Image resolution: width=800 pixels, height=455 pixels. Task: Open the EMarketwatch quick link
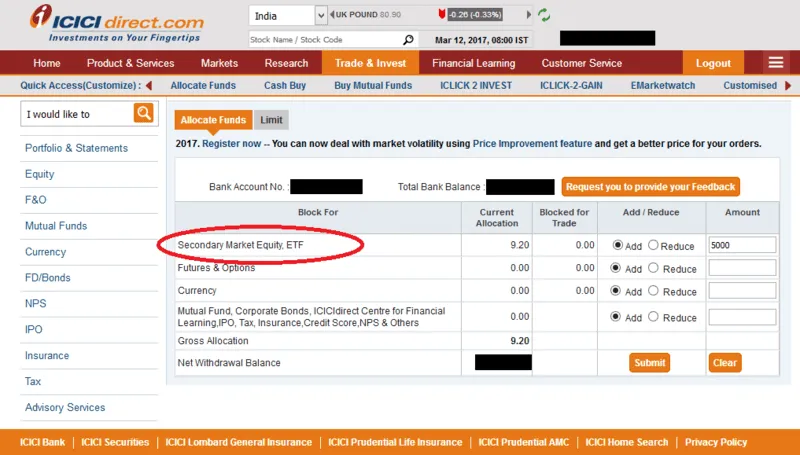[x=663, y=86]
